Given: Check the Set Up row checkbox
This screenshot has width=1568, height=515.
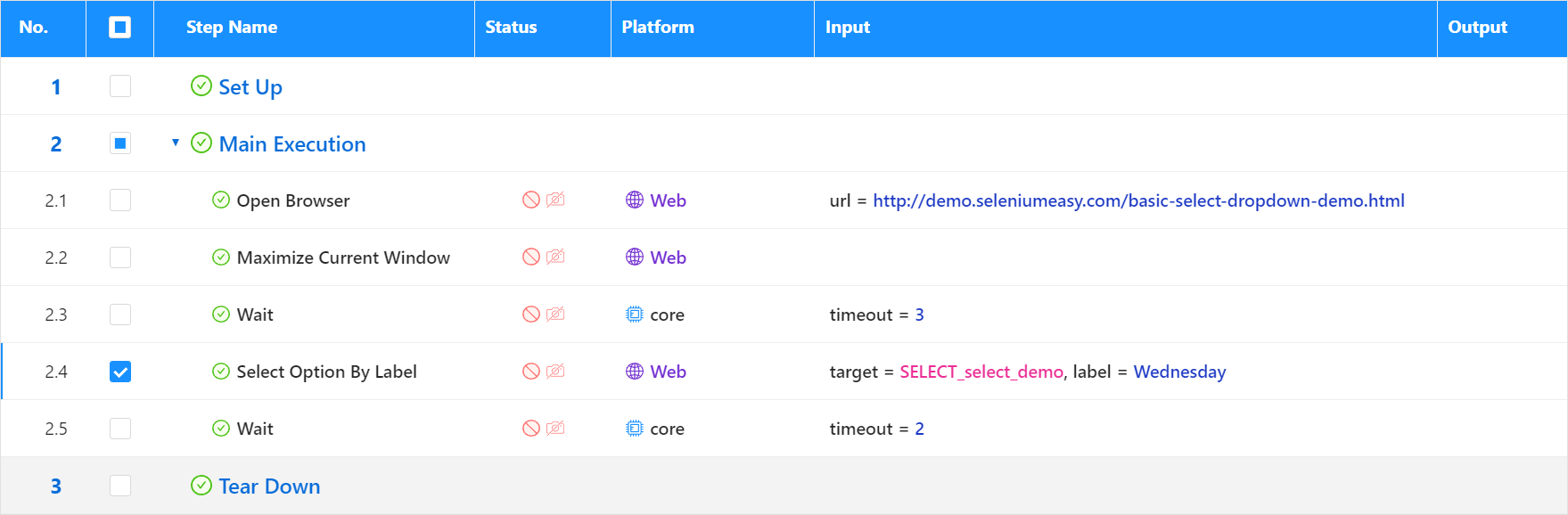Looking at the screenshot, I should point(119,86).
